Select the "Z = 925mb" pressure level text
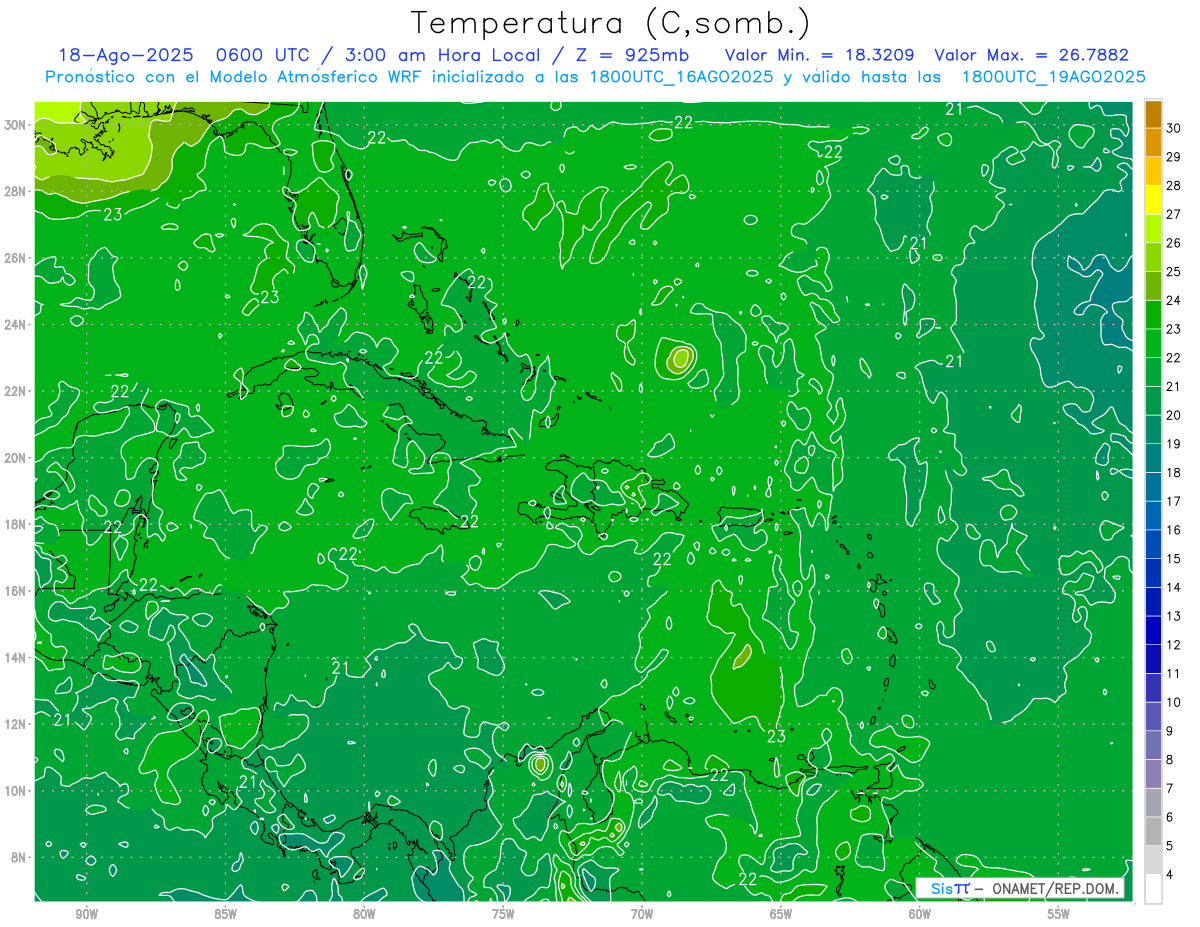 point(631,56)
